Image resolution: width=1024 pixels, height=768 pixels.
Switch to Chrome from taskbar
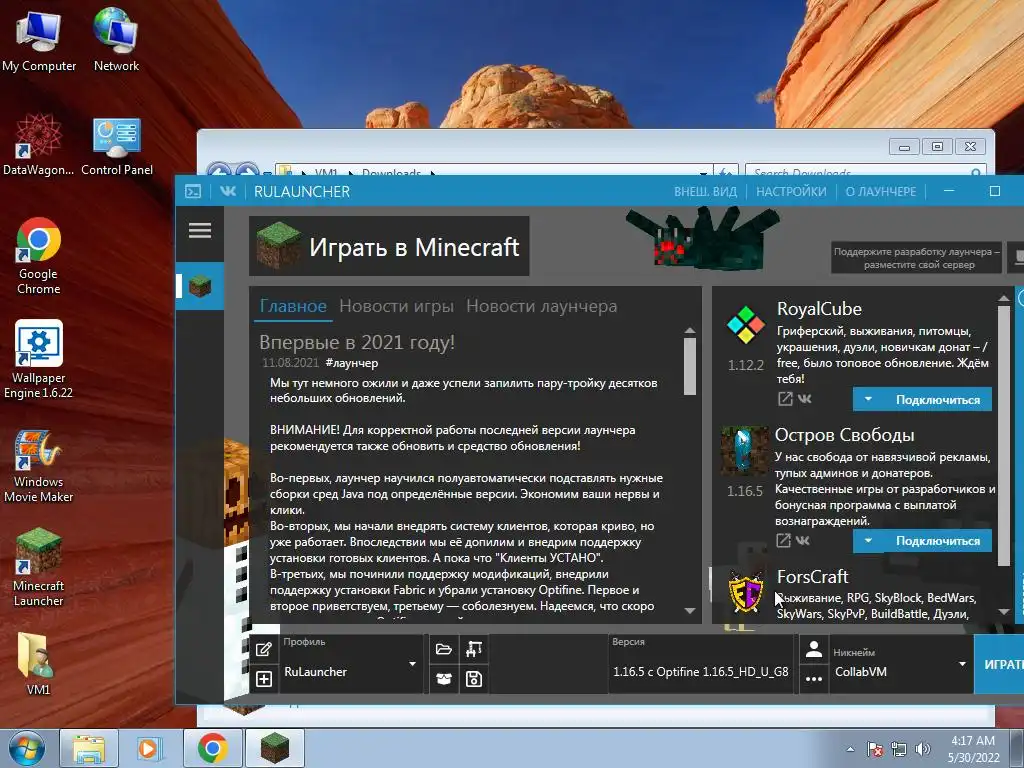click(212, 748)
